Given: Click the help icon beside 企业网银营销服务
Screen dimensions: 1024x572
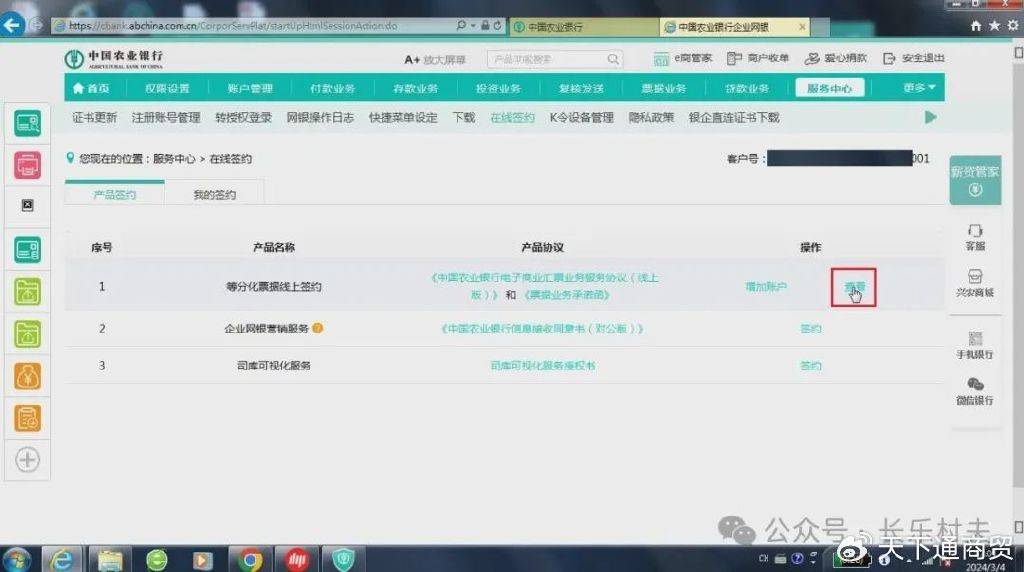Looking at the screenshot, I should 317,328.
